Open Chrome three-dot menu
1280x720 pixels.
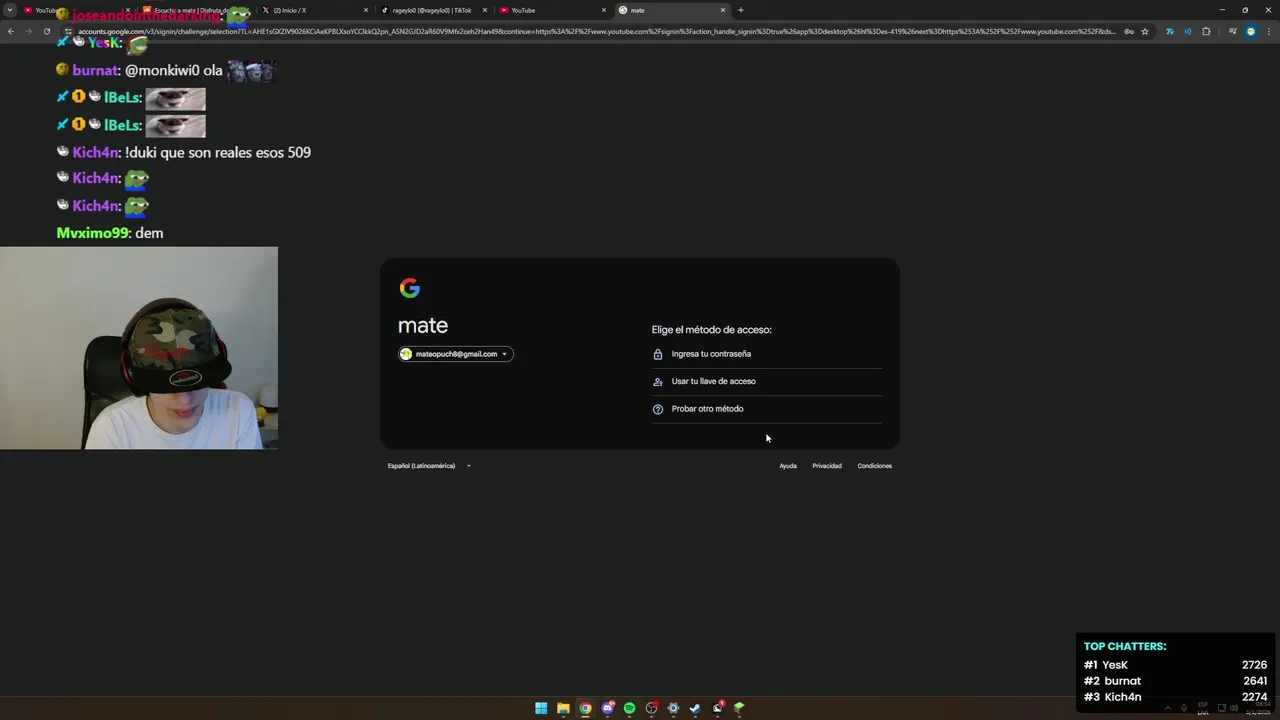coord(1269,31)
